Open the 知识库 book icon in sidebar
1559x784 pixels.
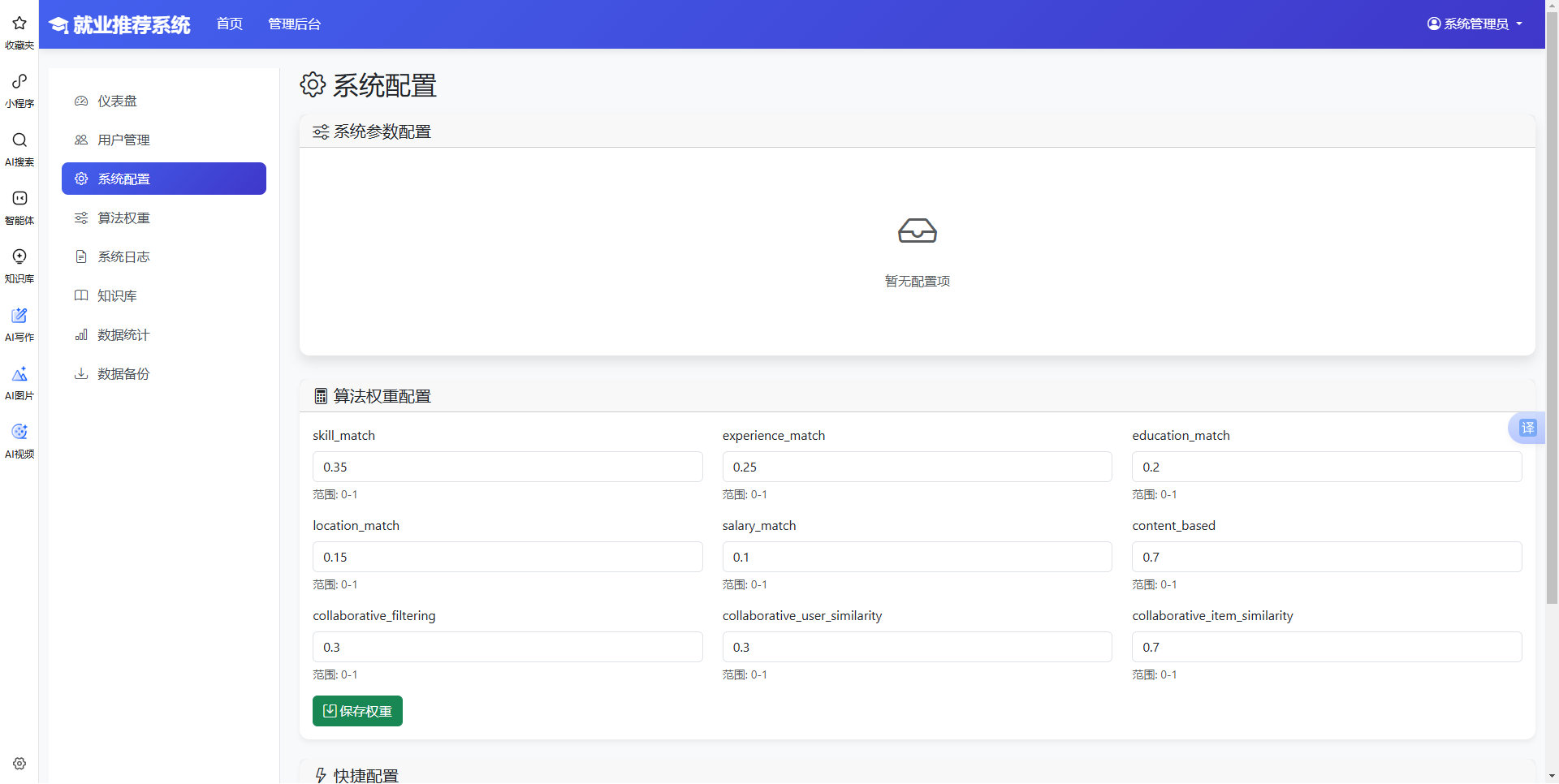[x=80, y=295]
